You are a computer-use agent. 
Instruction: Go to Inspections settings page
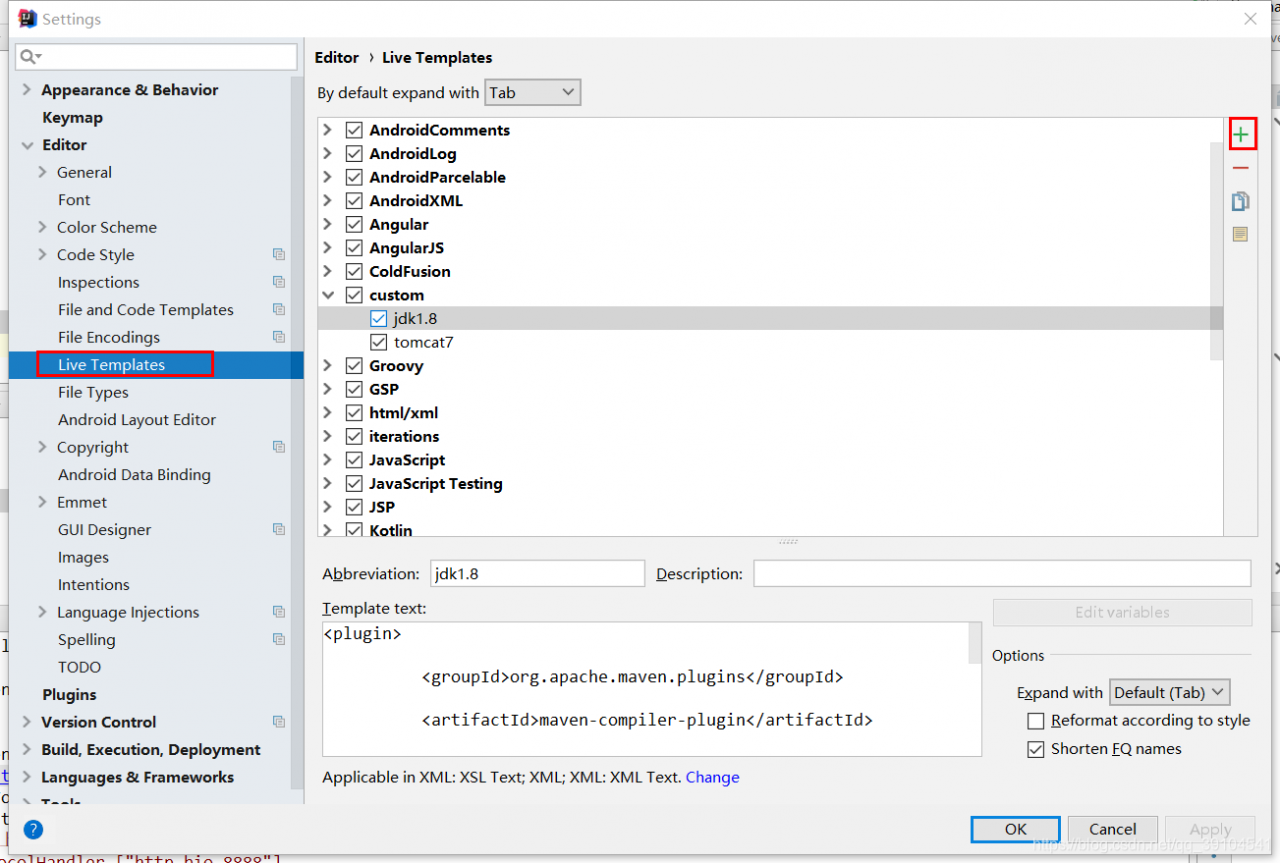98,283
